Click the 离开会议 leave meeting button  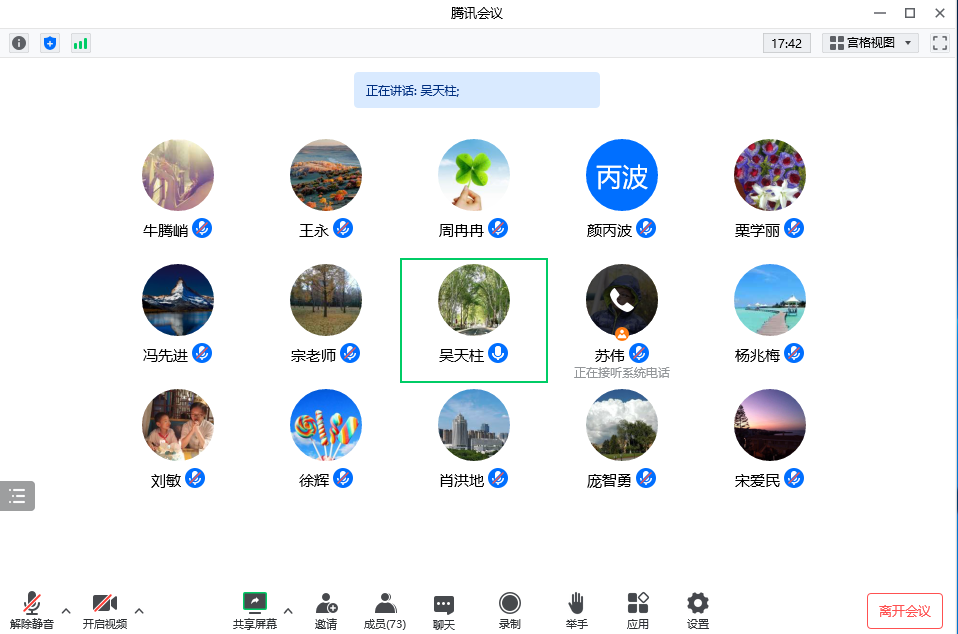[x=905, y=611]
